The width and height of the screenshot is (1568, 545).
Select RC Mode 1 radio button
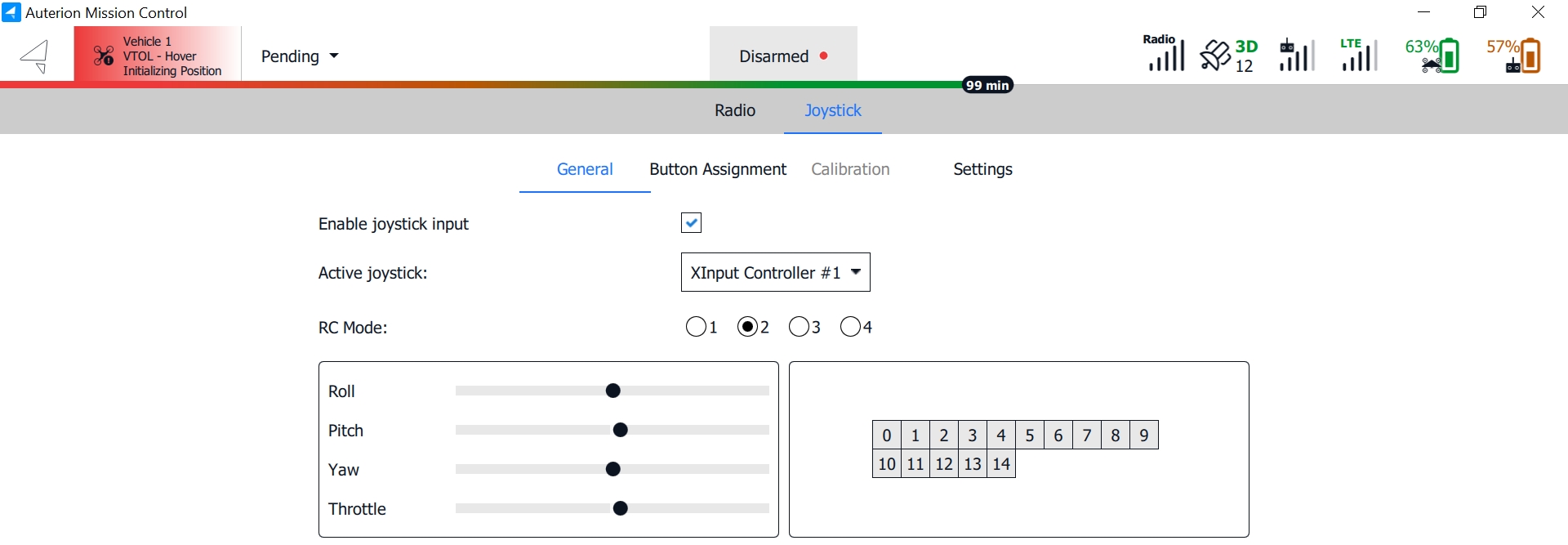[696, 327]
